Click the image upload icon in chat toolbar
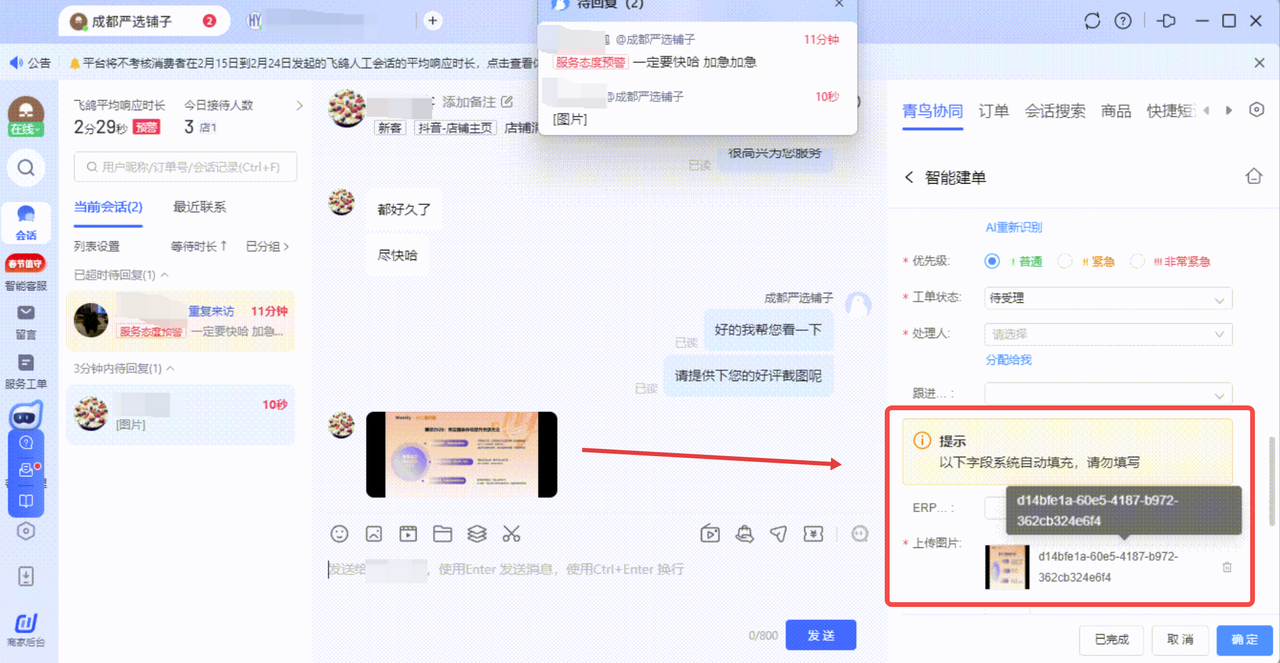The height and width of the screenshot is (663, 1280). pos(374,534)
